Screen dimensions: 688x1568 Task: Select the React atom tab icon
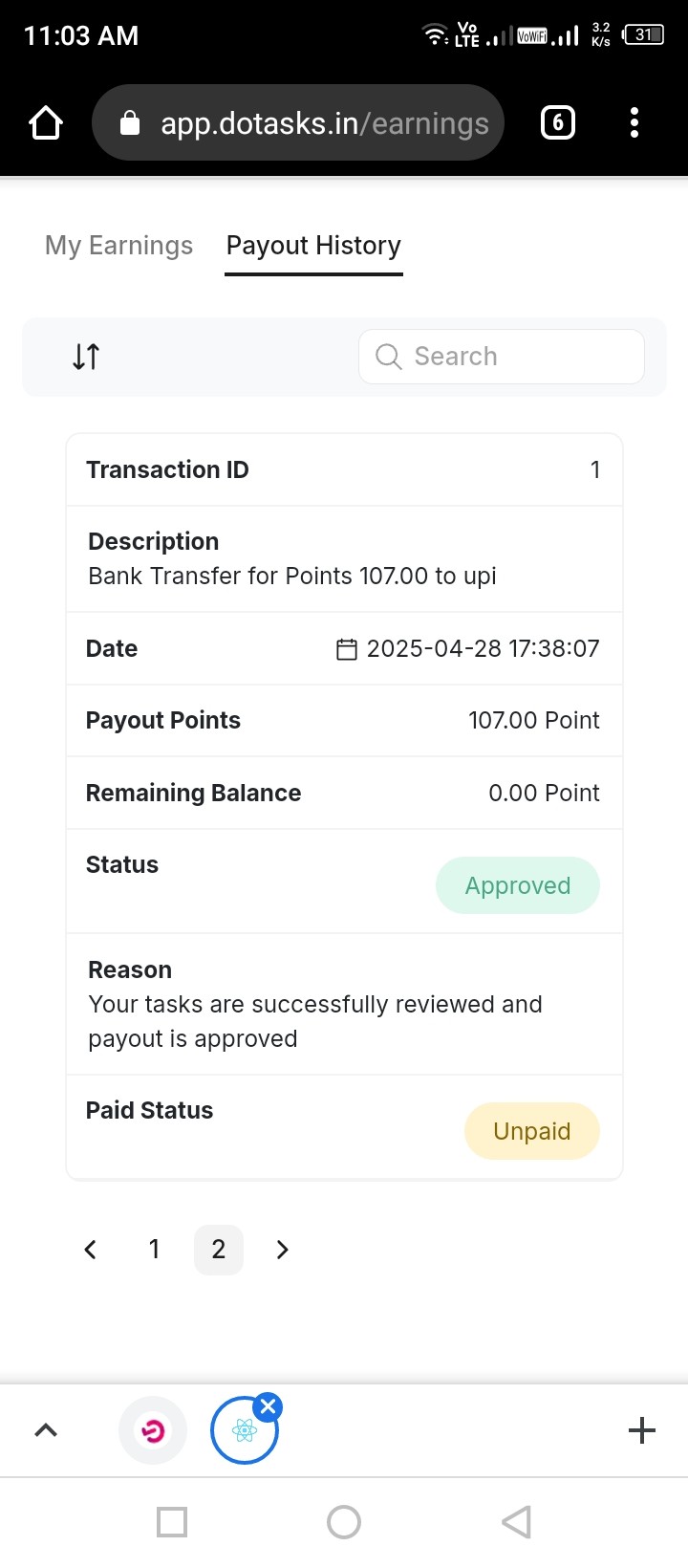(x=244, y=1431)
